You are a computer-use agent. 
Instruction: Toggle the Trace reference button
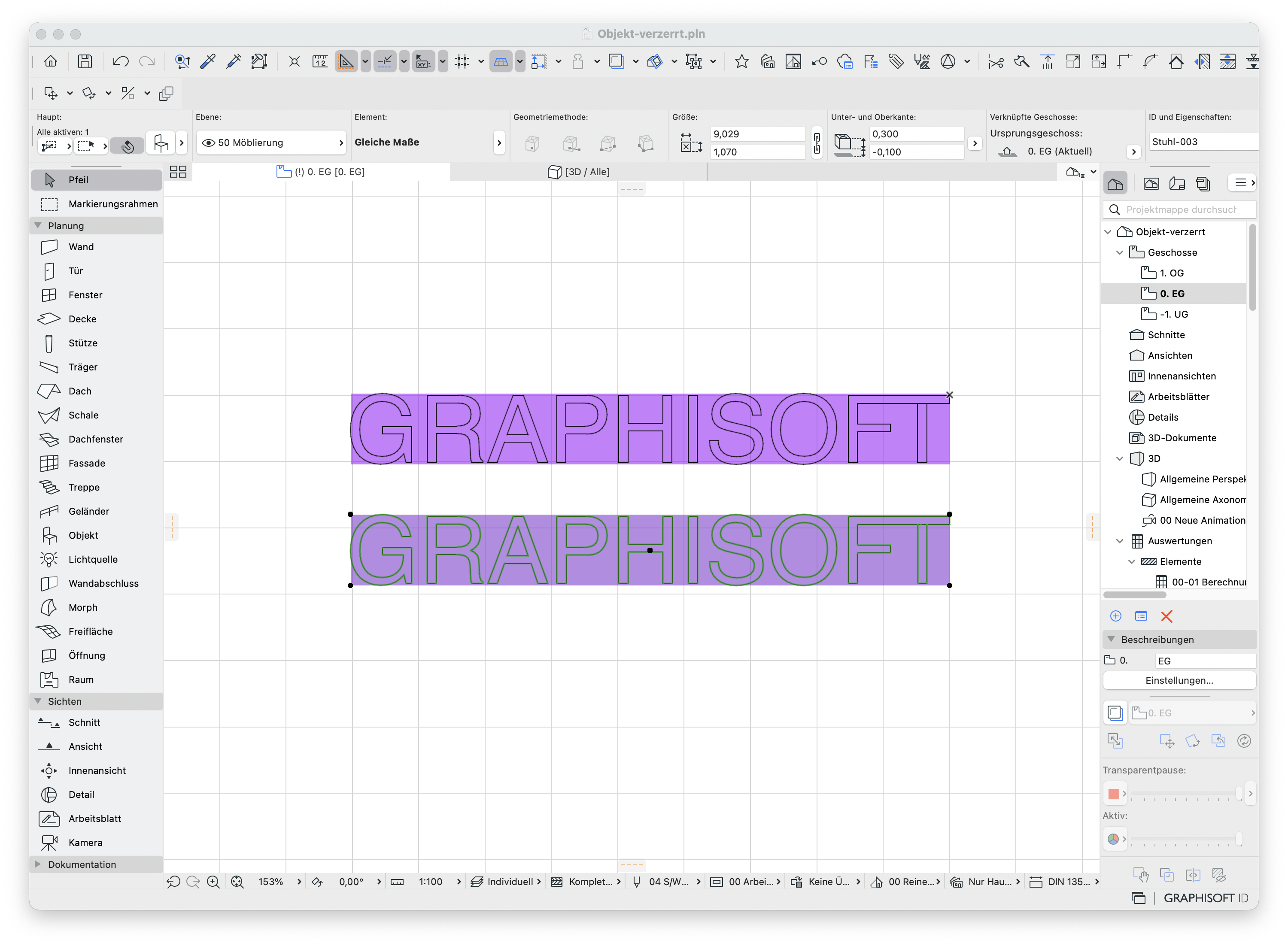616,61
